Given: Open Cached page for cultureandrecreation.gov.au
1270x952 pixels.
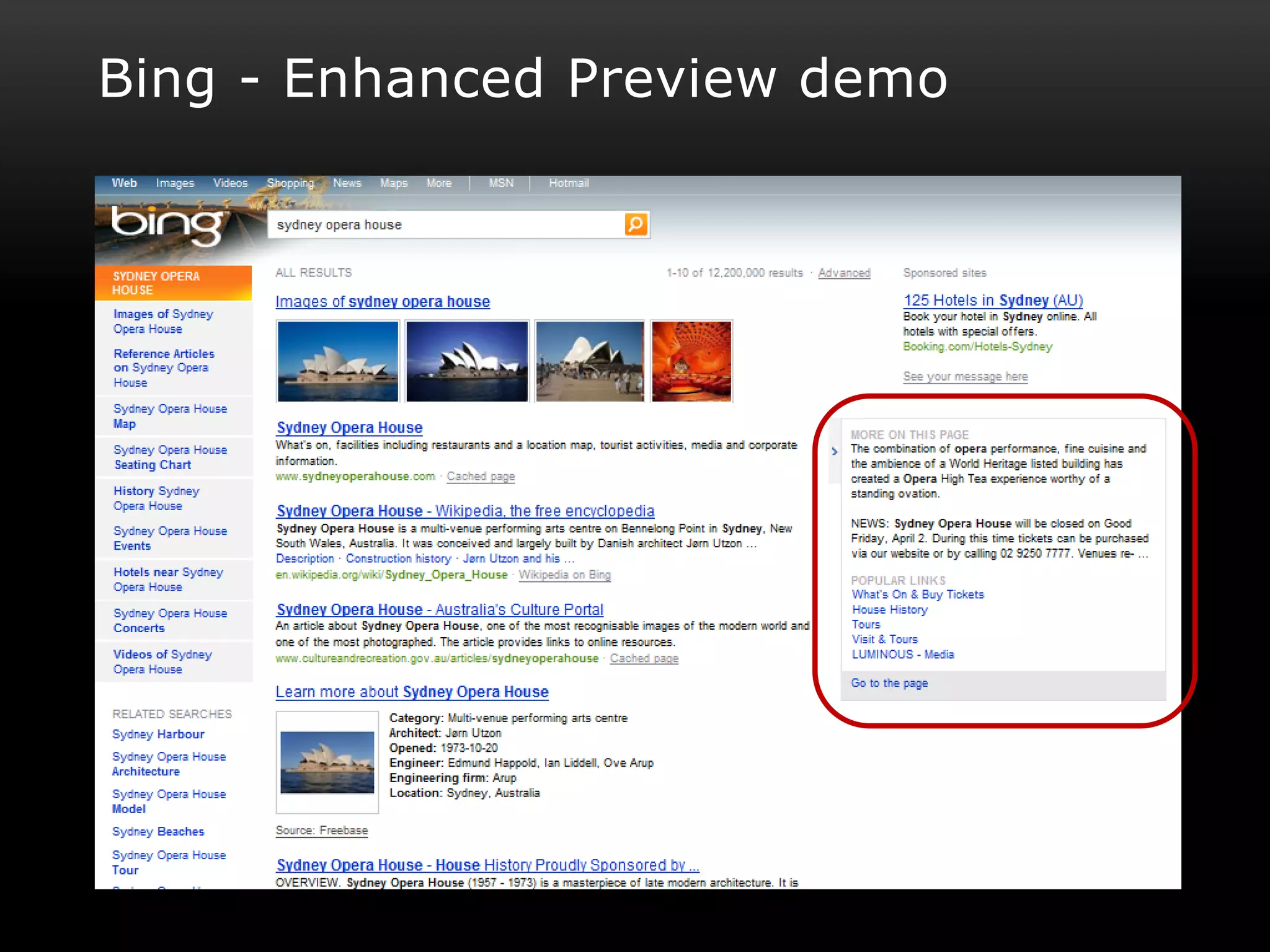Looking at the screenshot, I should coord(644,658).
